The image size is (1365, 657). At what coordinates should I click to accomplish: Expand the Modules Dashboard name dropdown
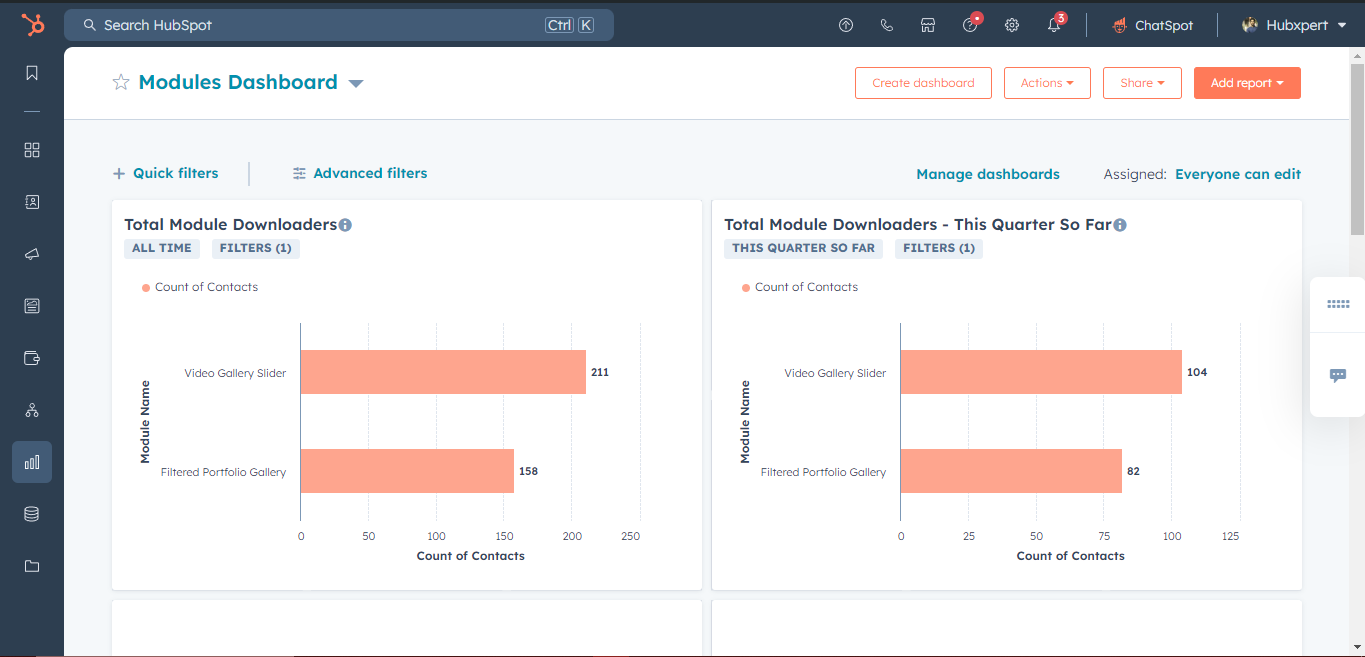356,84
